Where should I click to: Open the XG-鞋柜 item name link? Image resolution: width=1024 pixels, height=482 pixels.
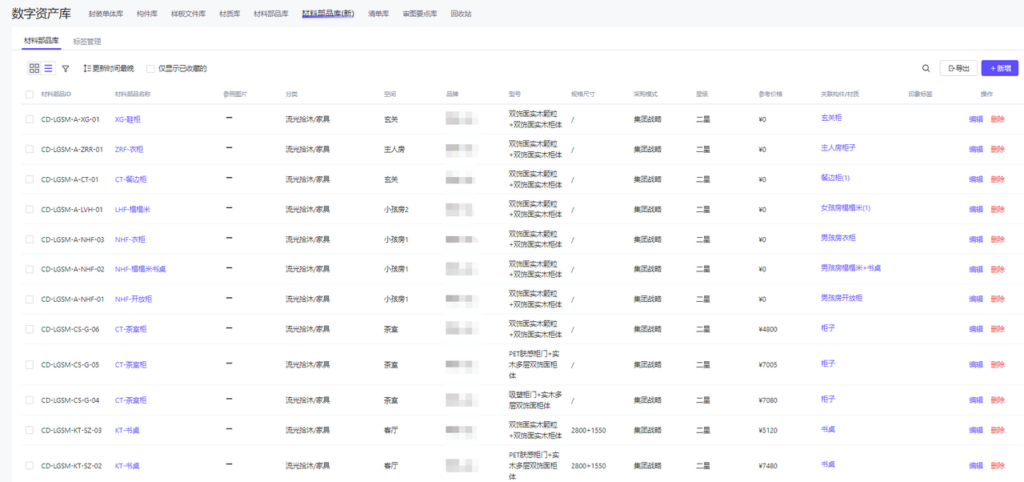pos(130,119)
